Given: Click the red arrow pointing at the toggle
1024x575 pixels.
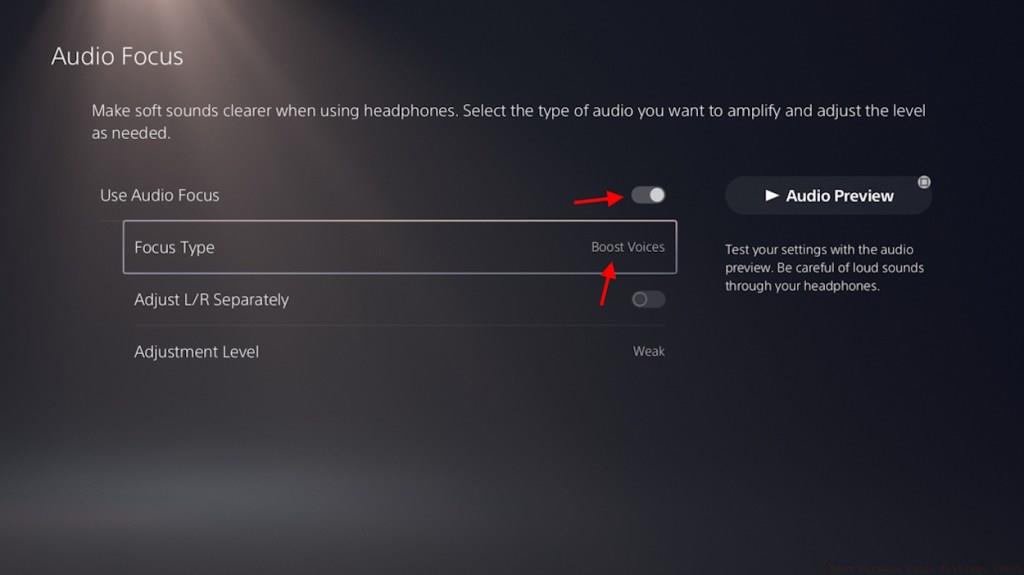Looking at the screenshot, I should click(599, 198).
